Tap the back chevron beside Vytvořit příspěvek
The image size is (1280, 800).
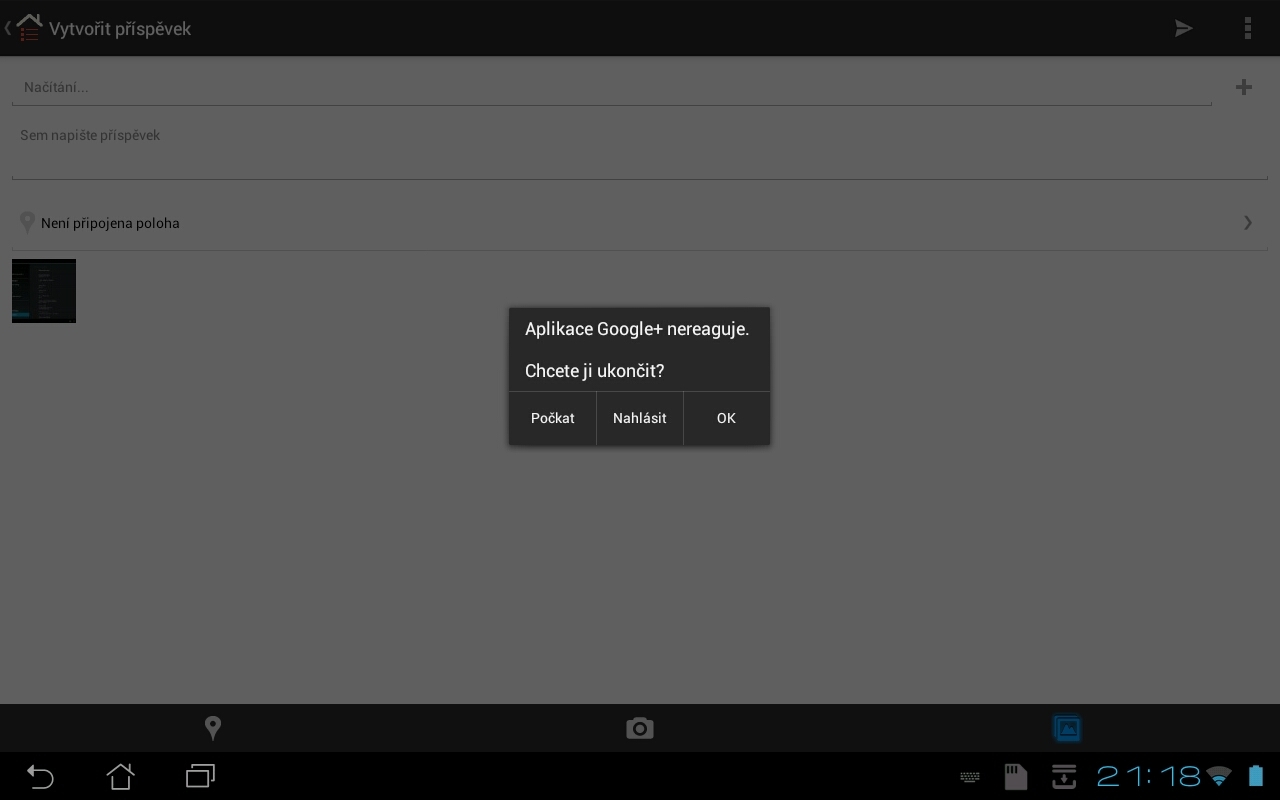tap(8, 28)
